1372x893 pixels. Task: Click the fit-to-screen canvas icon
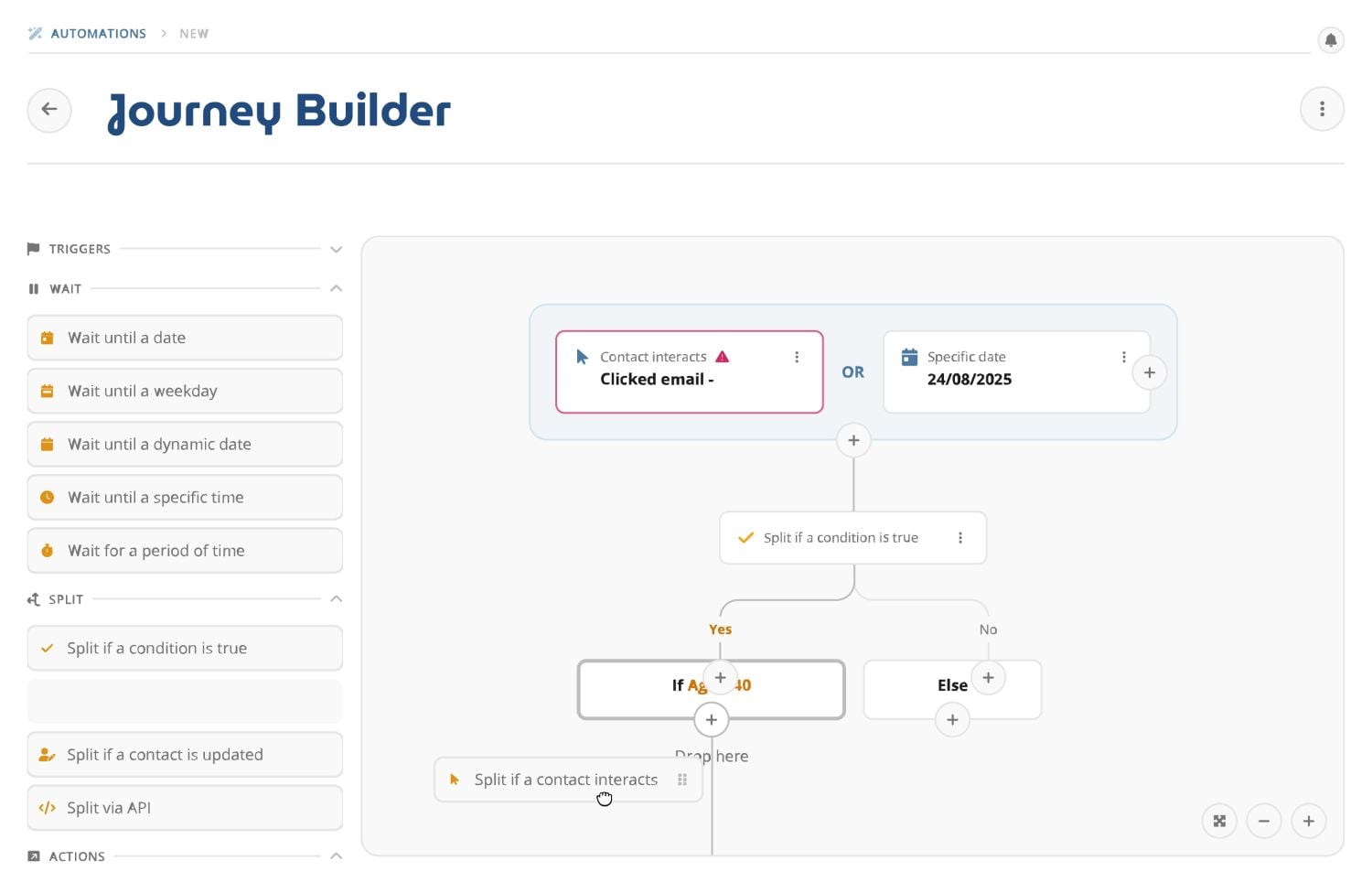tap(1219, 822)
